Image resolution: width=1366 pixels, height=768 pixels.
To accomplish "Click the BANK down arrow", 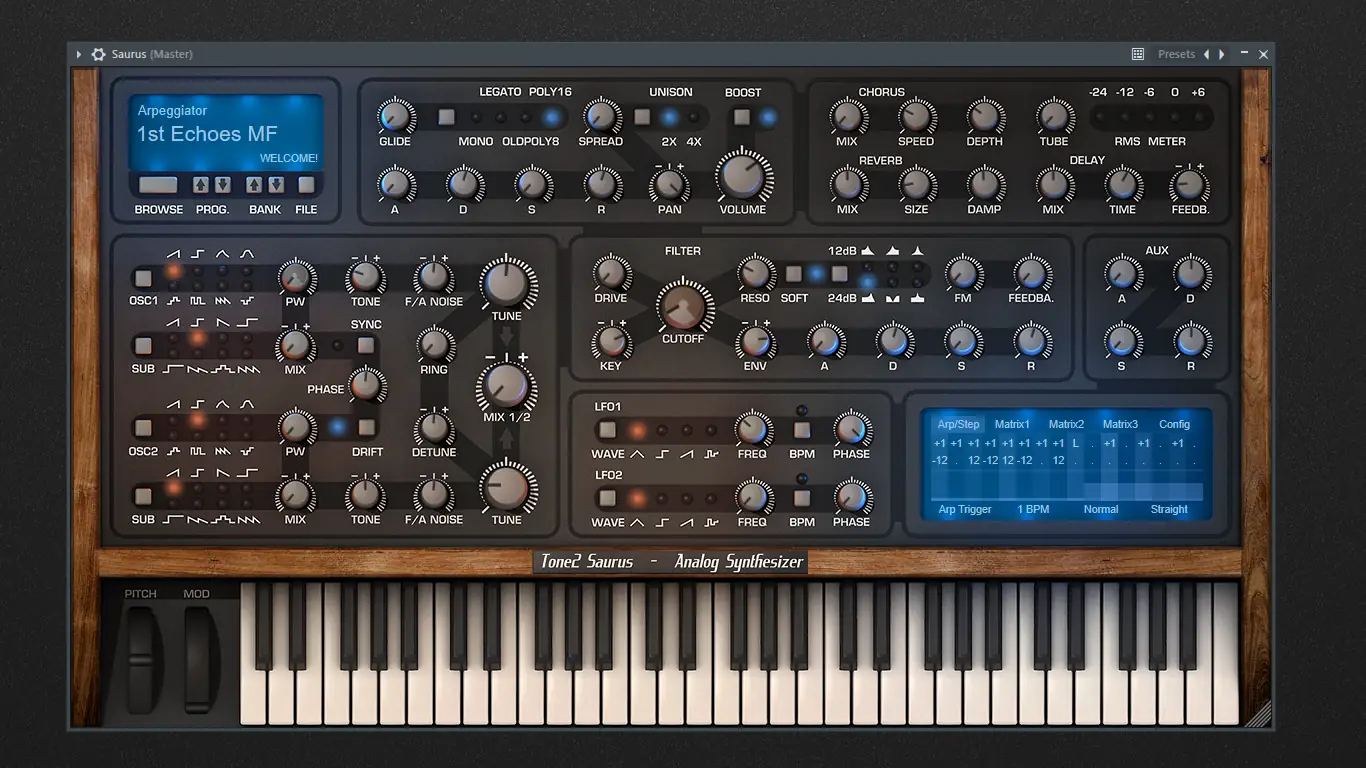I will pos(276,185).
